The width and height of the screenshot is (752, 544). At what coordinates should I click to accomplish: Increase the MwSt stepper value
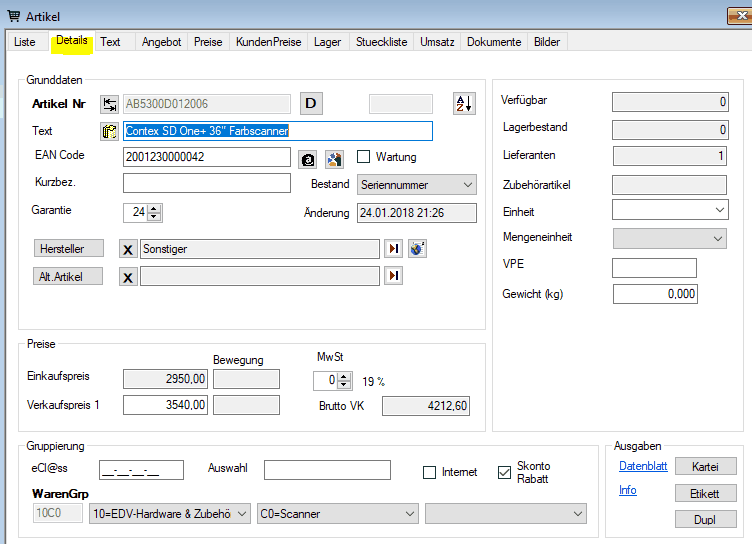coord(344,377)
